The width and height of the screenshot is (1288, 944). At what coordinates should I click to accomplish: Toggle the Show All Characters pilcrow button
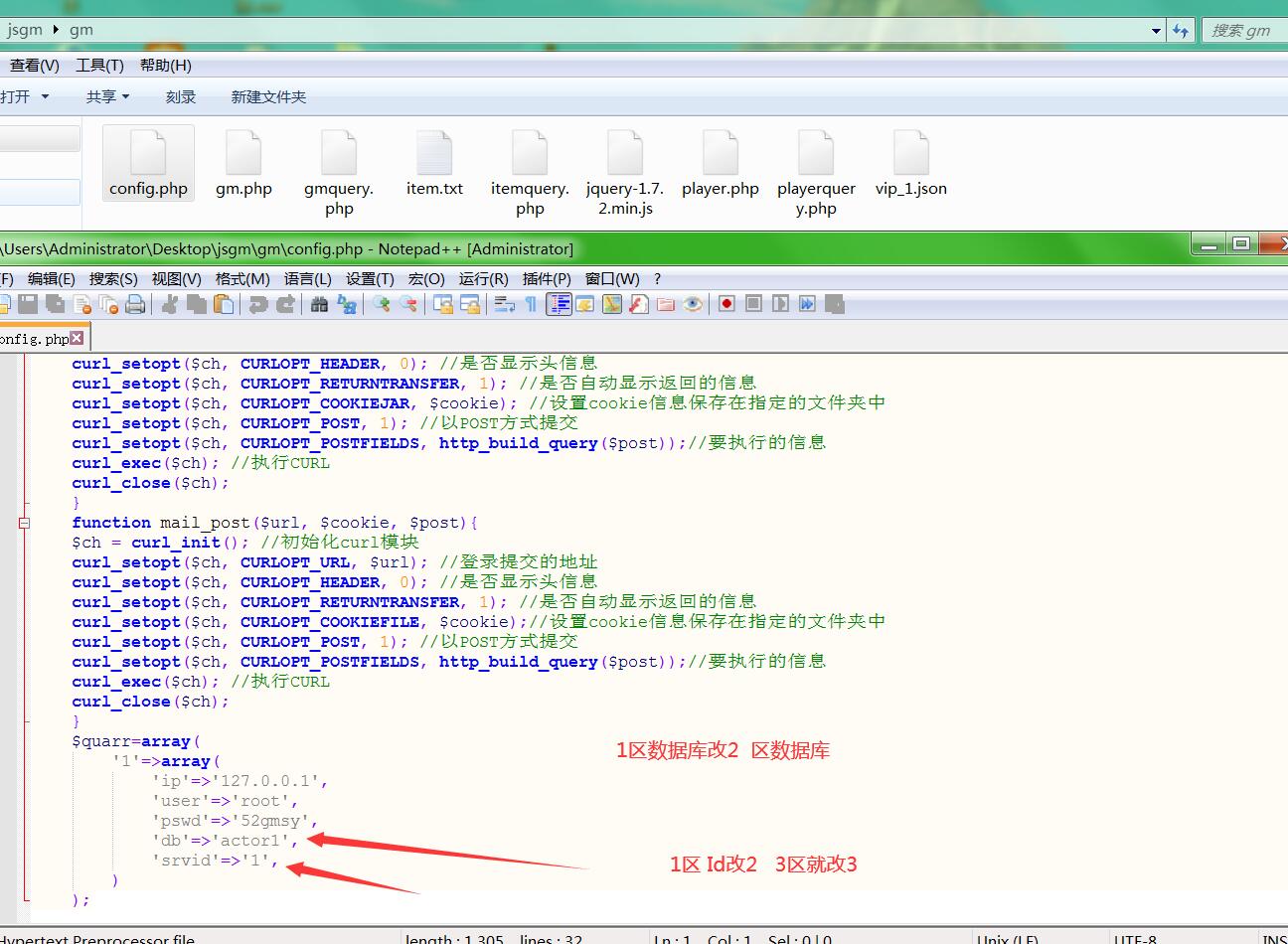tap(531, 304)
